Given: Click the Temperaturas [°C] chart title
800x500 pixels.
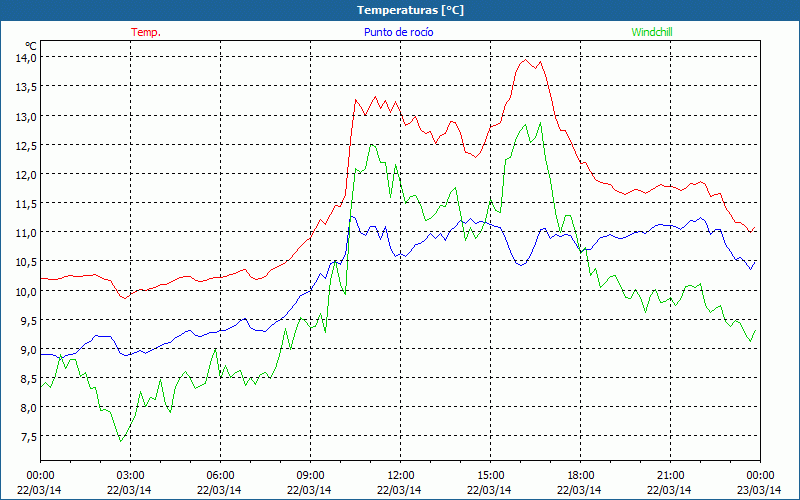Looking at the screenshot, I should (x=399, y=10).
